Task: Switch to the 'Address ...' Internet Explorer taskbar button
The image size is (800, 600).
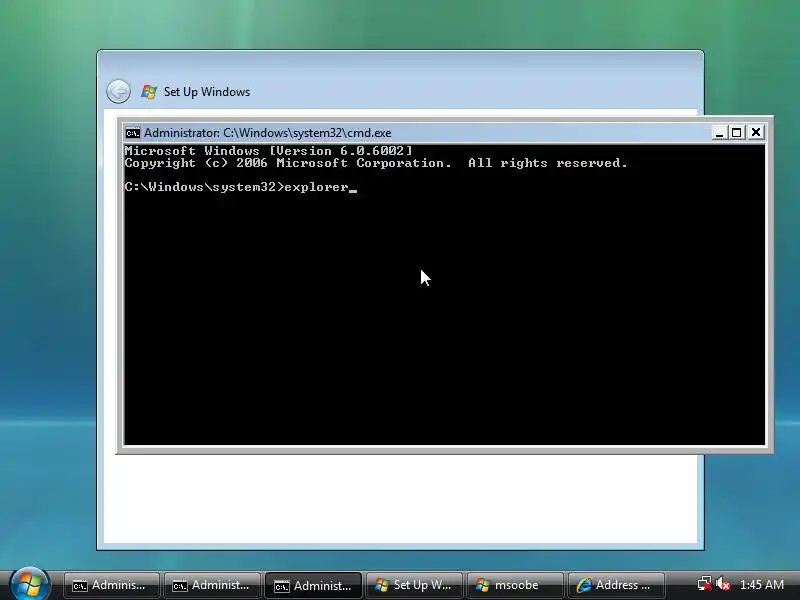Action: click(616, 585)
